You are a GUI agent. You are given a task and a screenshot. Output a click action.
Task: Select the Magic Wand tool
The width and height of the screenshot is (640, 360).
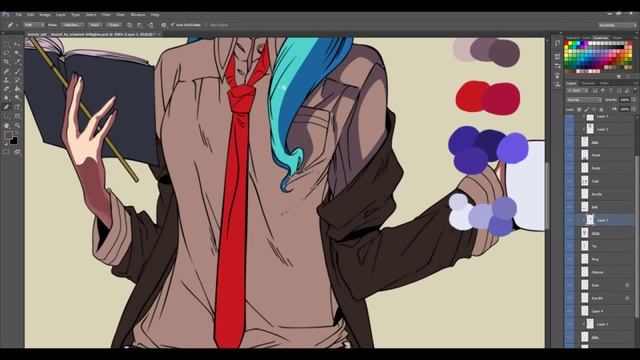tap(17, 53)
